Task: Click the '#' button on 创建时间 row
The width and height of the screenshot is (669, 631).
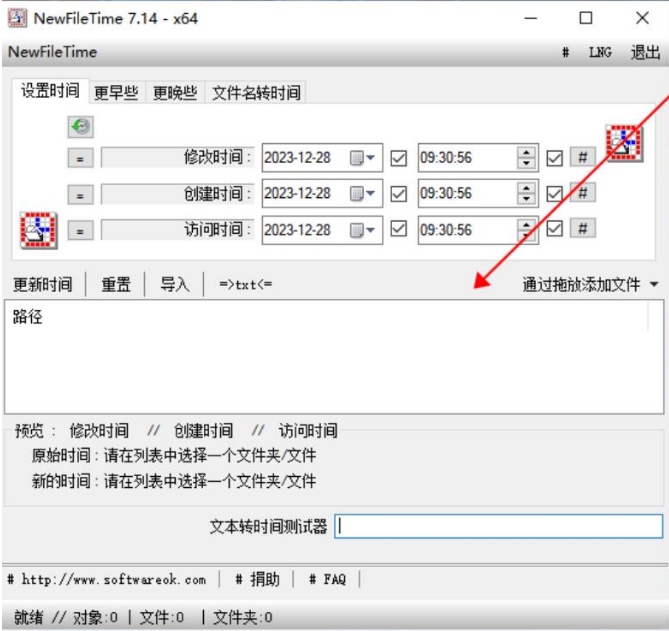Action: click(583, 193)
